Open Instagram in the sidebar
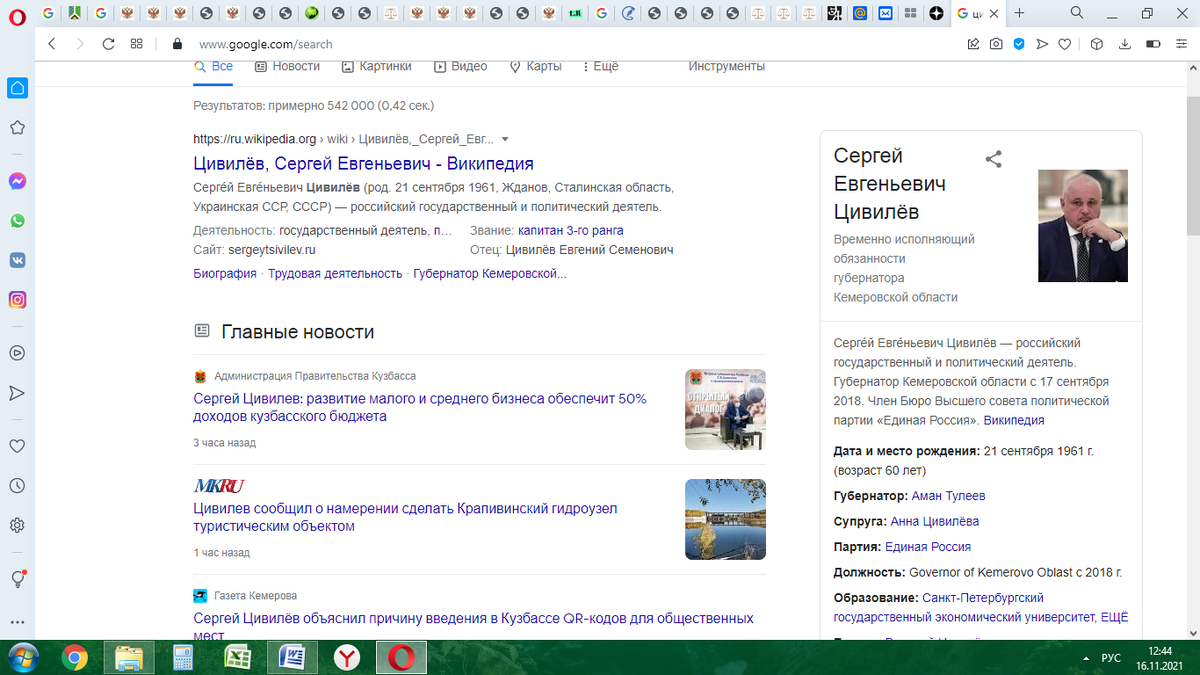The height and width of the screenshot is (675, 1200). point(17,299)
